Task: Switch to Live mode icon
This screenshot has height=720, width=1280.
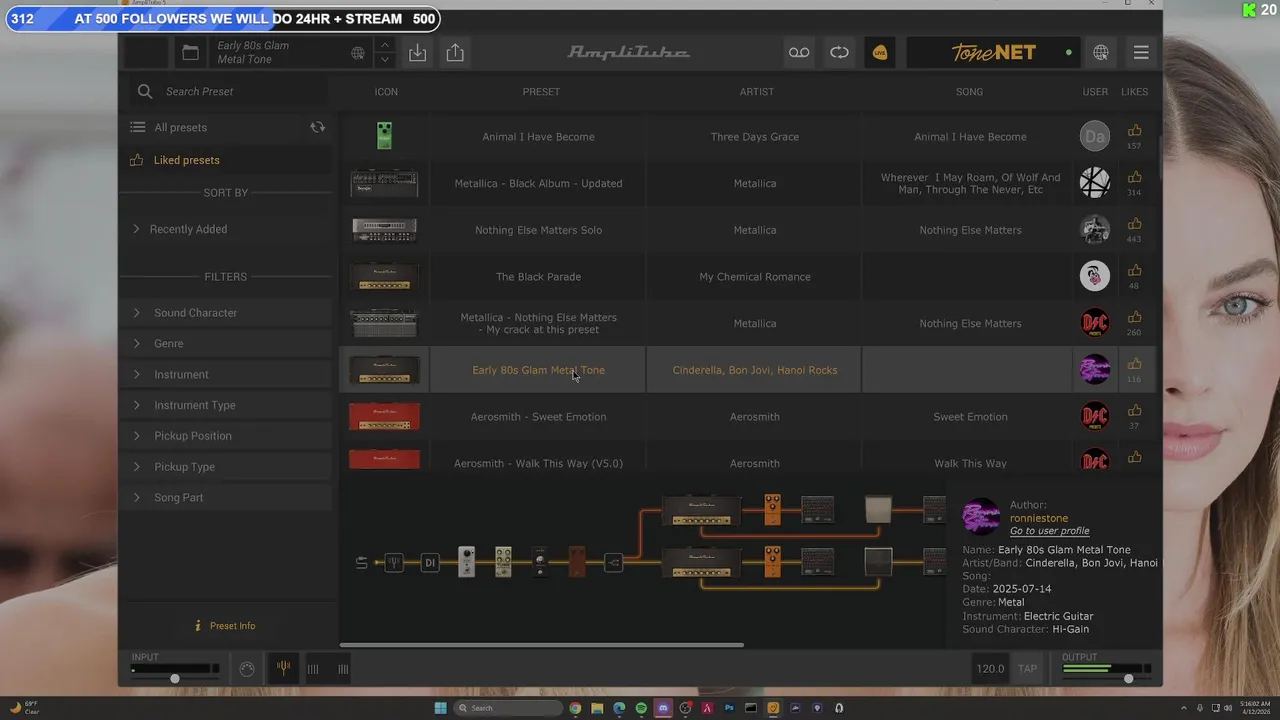Action: [880, 53]
